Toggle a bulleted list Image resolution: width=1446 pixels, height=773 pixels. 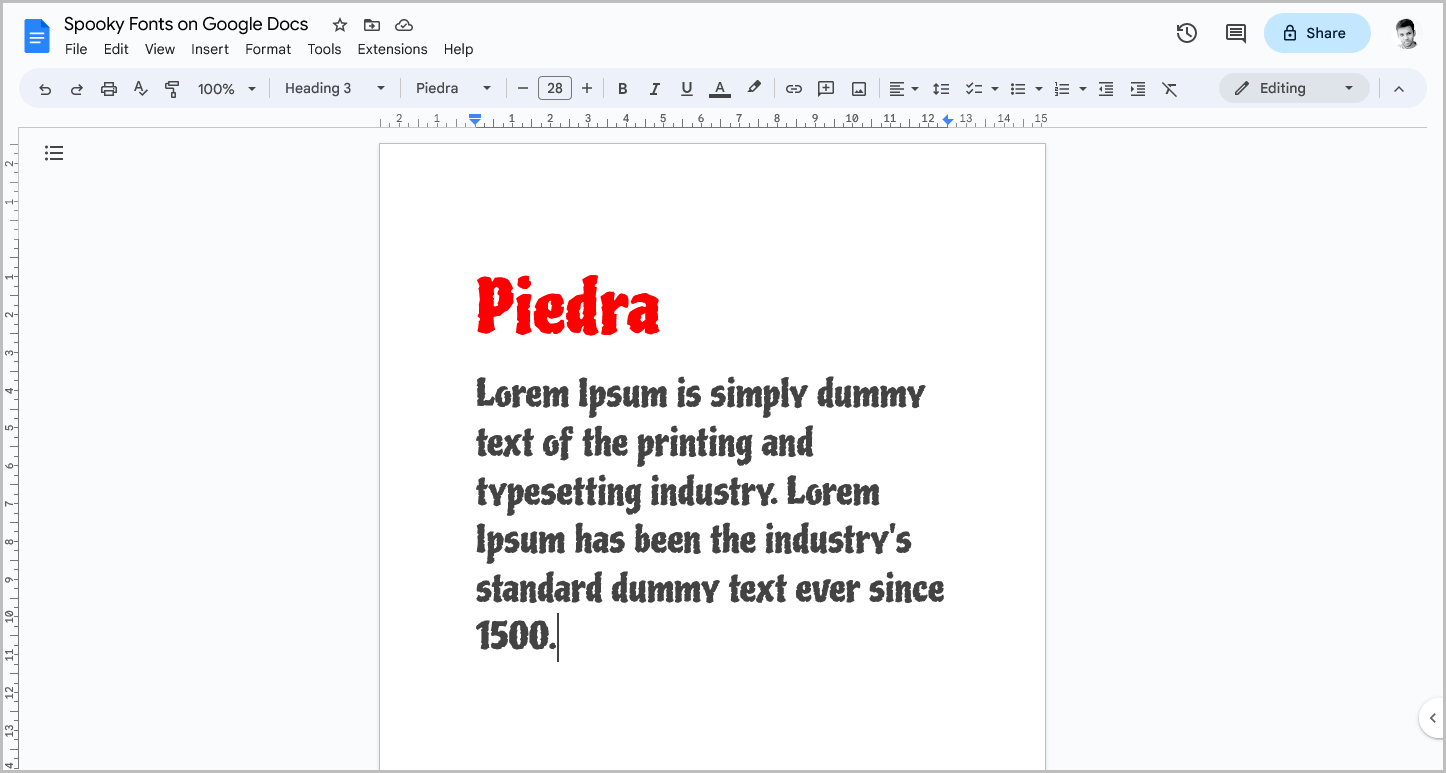(1018, 88)
